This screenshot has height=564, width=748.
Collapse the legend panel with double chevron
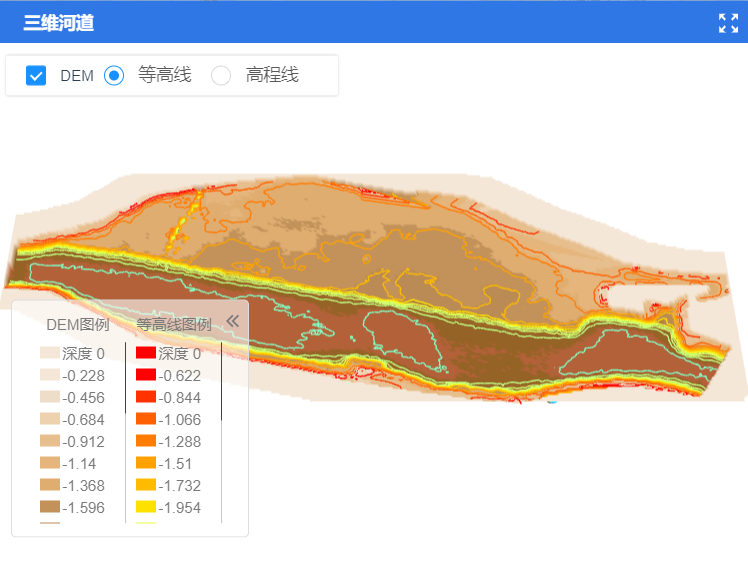click(x=233, y=321)
